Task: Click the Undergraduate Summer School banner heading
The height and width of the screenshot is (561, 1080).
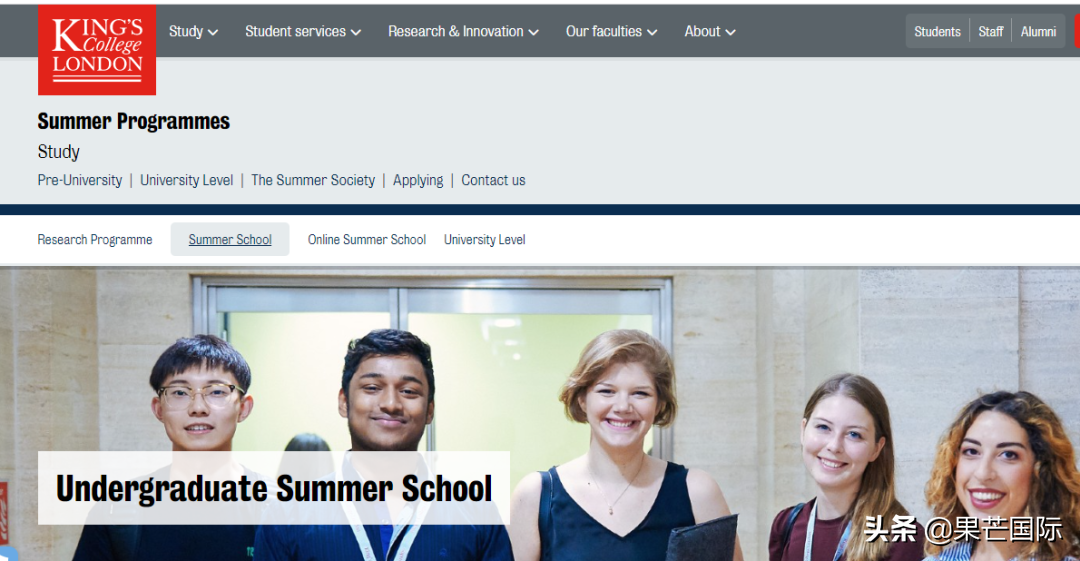Action: pos(274,489)
